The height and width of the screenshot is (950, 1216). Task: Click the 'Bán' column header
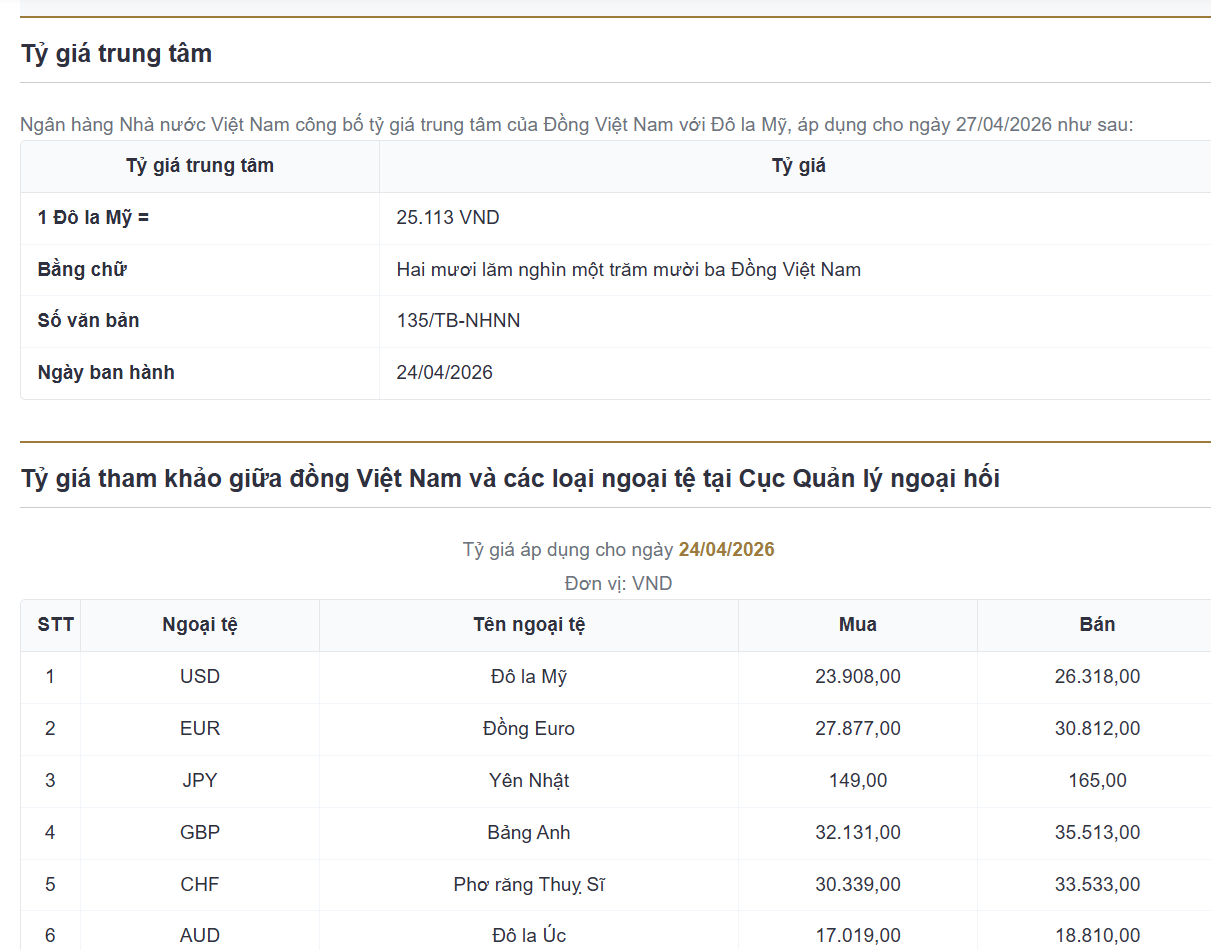coord(1096,624)
